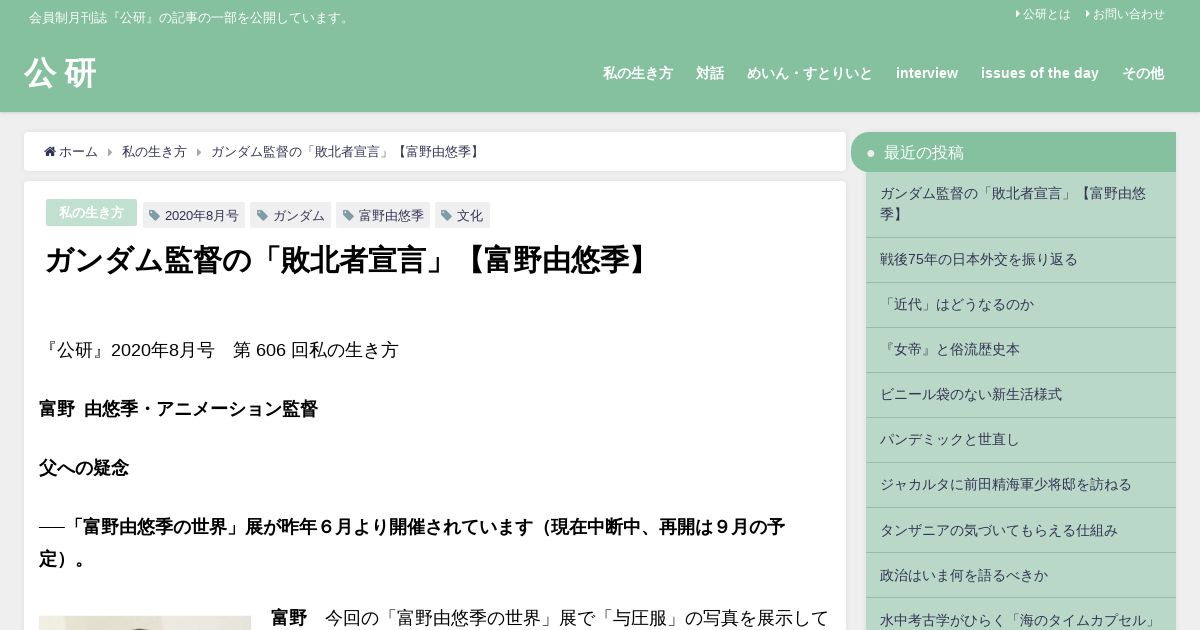Open お問い合わせ contact link
This screenshot has height=630, width=1200.
1128,14
